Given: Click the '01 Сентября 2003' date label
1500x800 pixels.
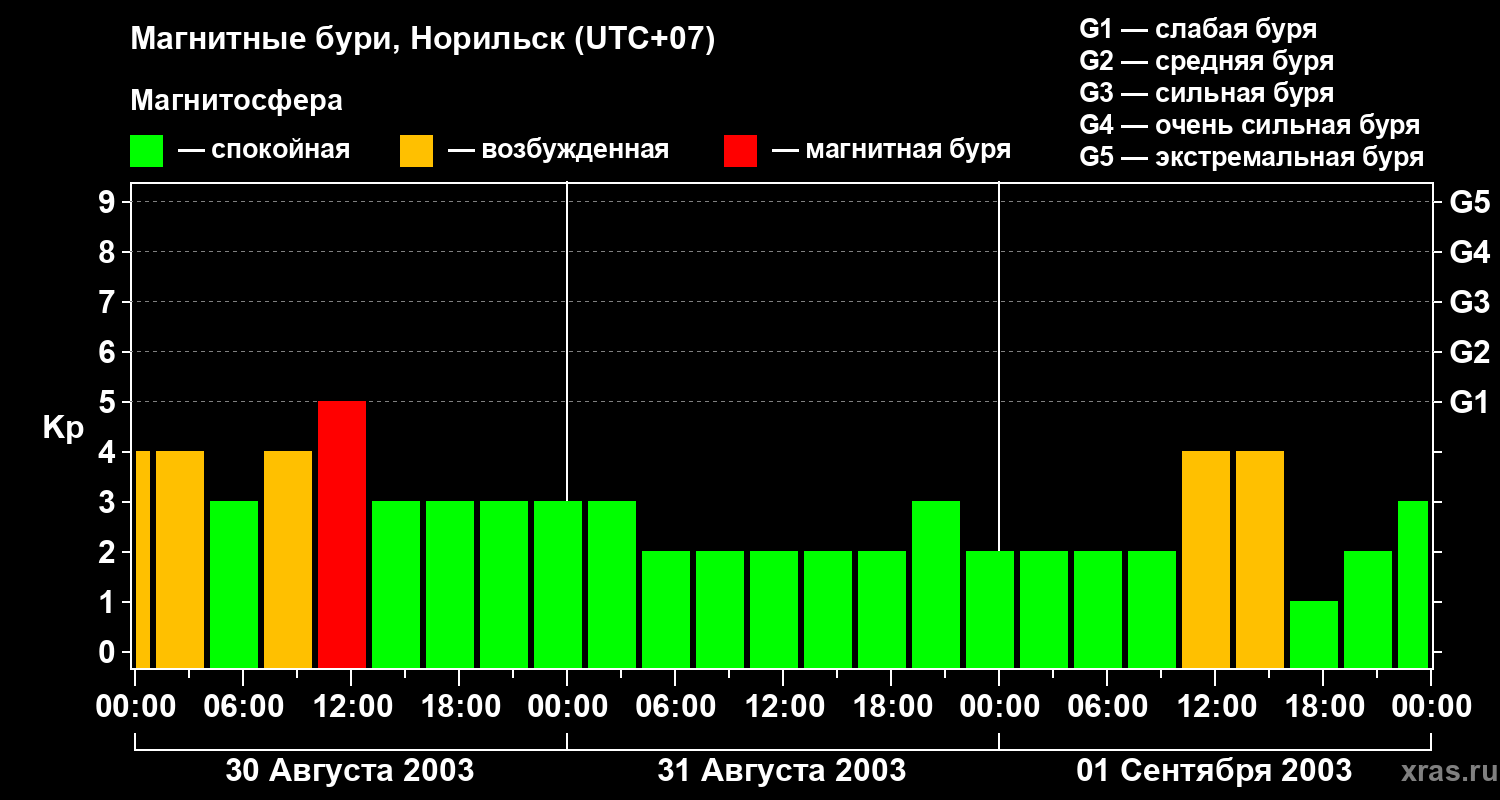Looking at the screenshot, I should click(x=1214, y=771).
